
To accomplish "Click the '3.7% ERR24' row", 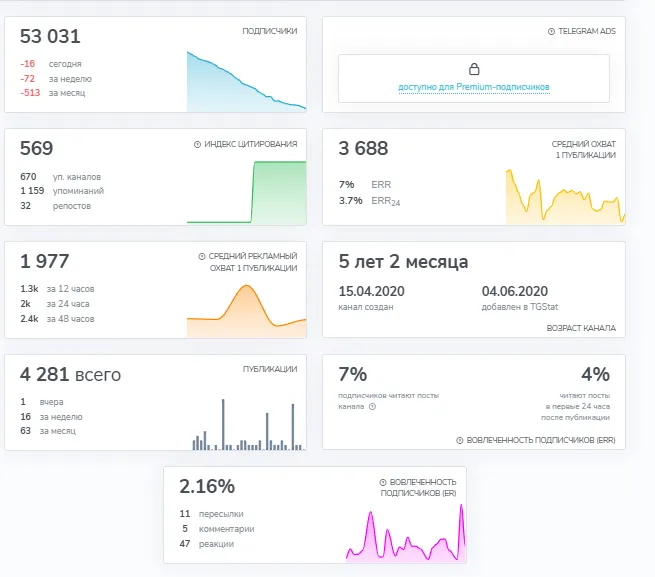I will [x=370, y=201].
